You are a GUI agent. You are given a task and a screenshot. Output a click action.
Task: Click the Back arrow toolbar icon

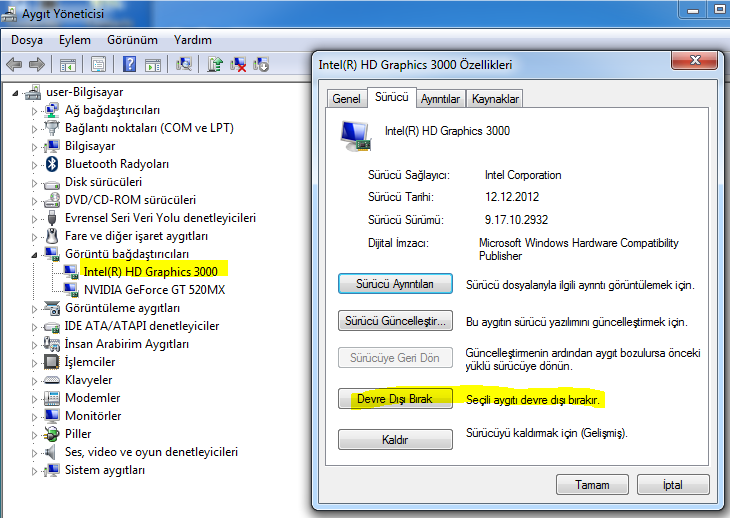click(14, 64)
